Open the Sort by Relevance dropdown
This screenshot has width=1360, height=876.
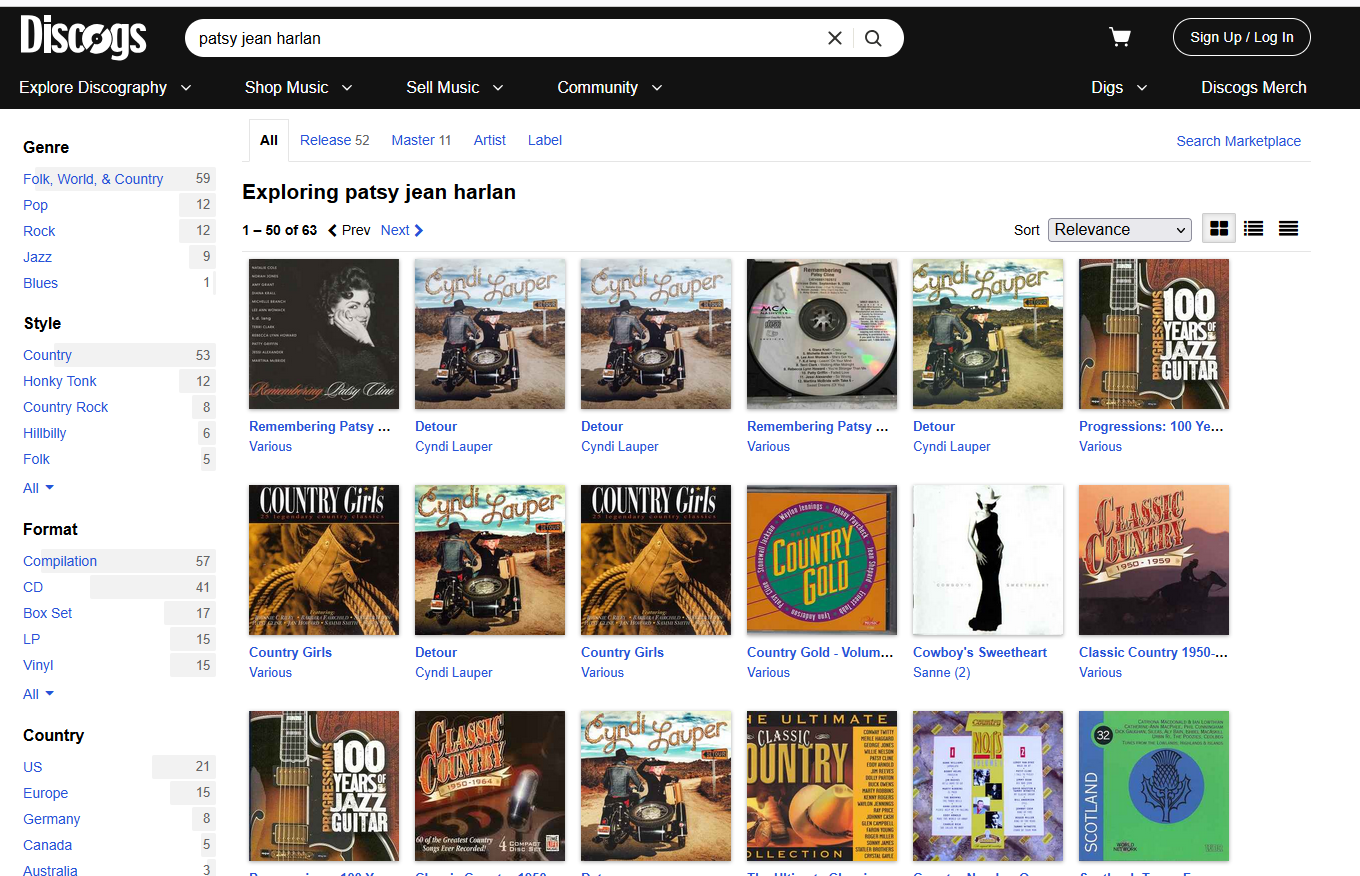[1120, 229]
